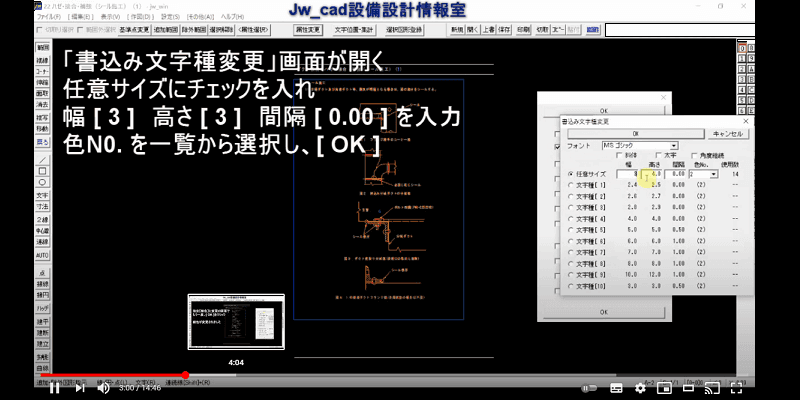Click the 基準点変更 button
The height and width of the screenshot is (400, 800).
click(x=134, y=30)
